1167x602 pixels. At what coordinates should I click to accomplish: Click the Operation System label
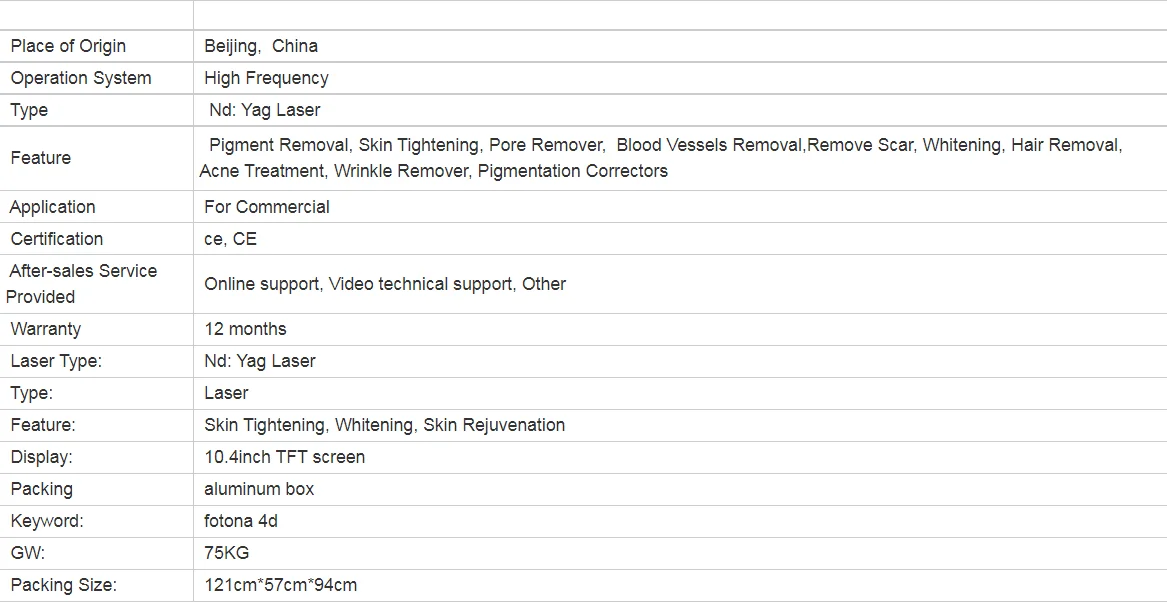point(80,78)
